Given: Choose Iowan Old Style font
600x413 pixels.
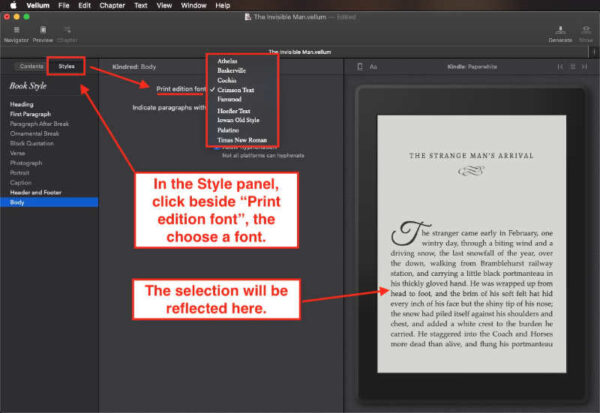Looking at the screenshot, I should 238,120.
